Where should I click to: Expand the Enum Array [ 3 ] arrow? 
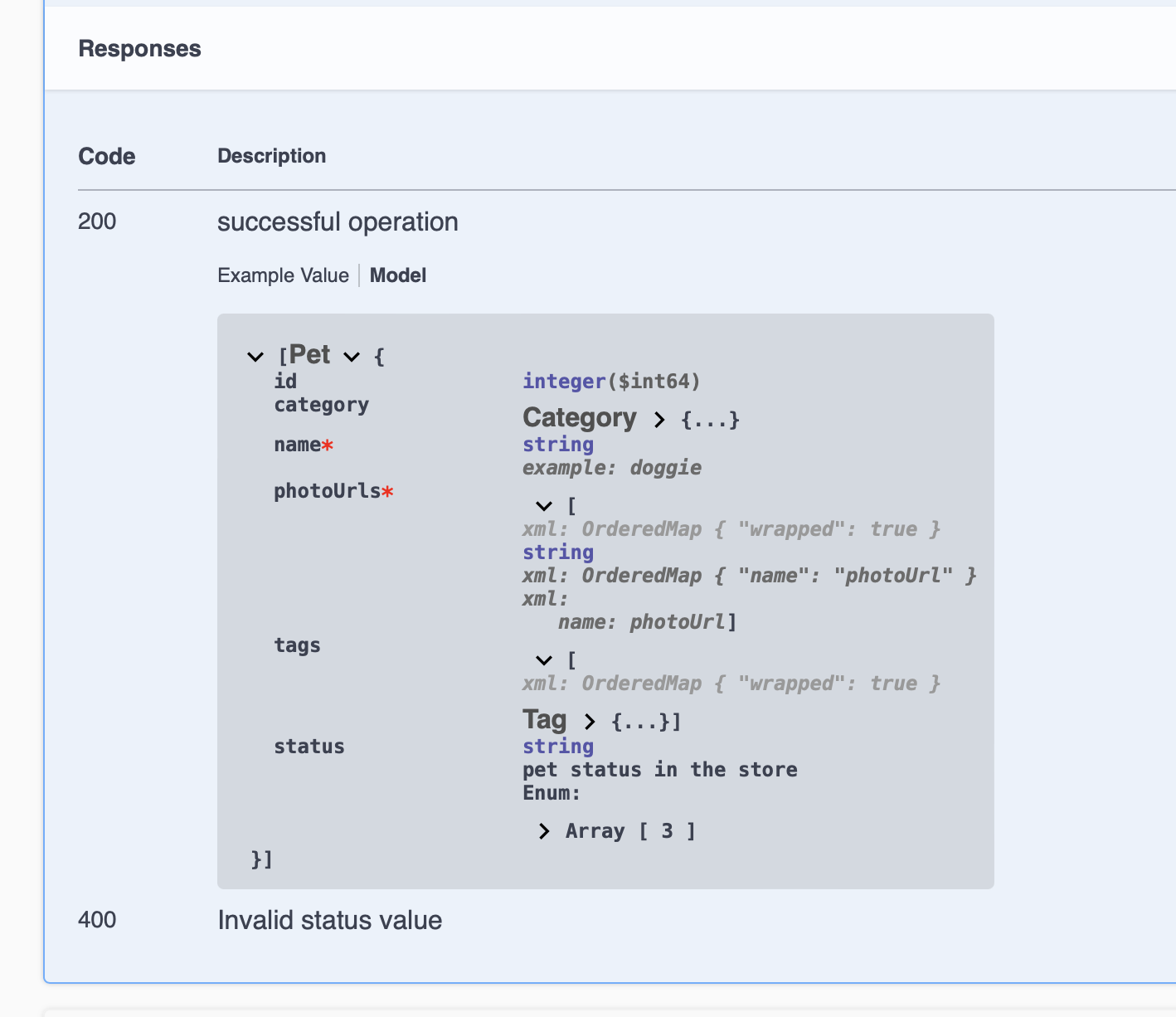544,831
